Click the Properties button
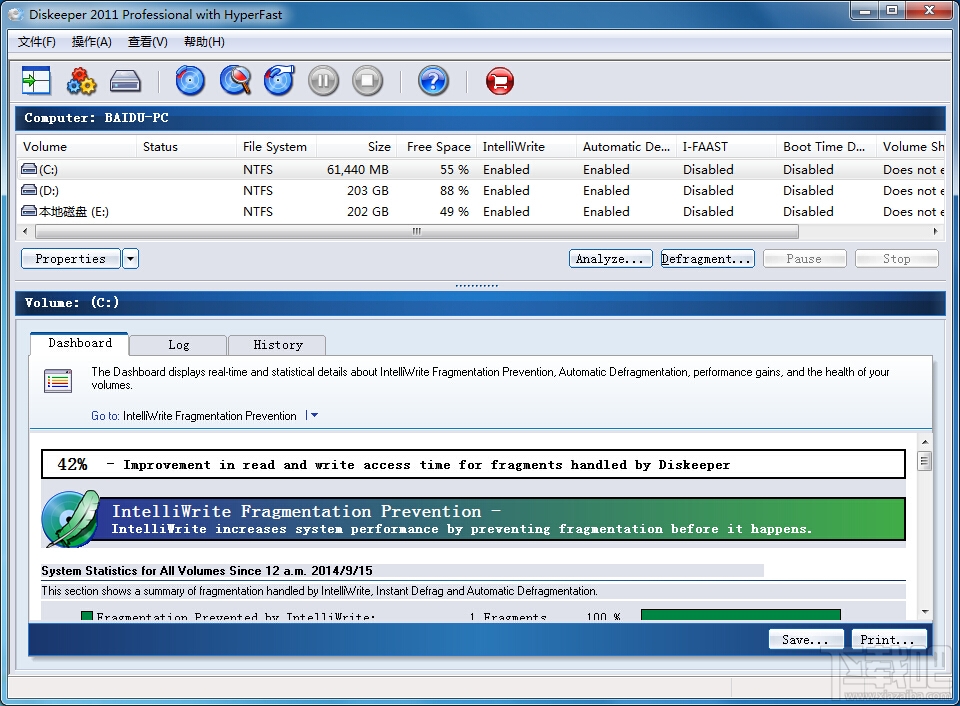The height and width of the screenshot is (706, 960). pos(70,258)
